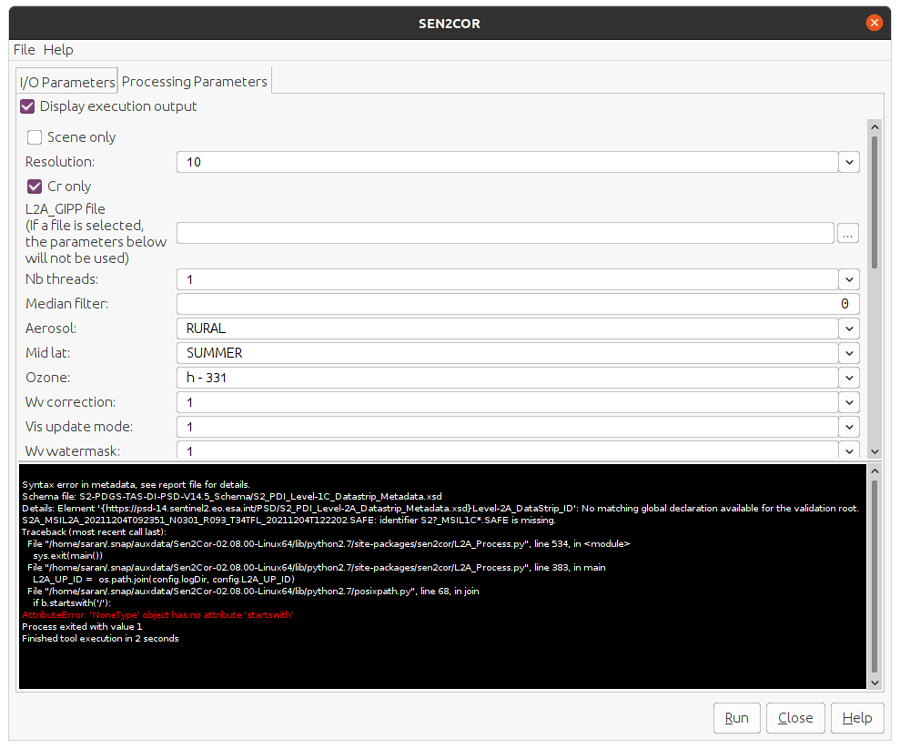Expand the Wv watermask dropdown
The height and width of the screenshot is (748, 900).
pyautogui.click(x=849, y=450)
